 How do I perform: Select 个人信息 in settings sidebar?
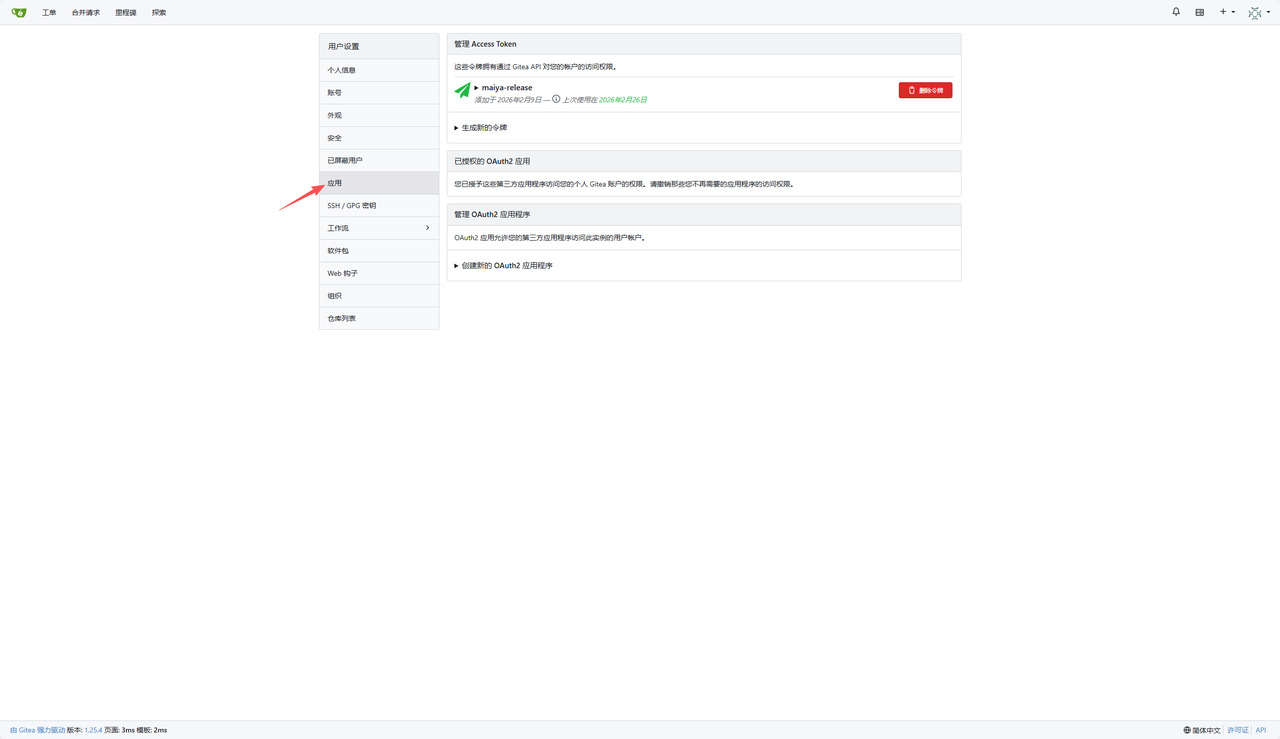point(379,70)
